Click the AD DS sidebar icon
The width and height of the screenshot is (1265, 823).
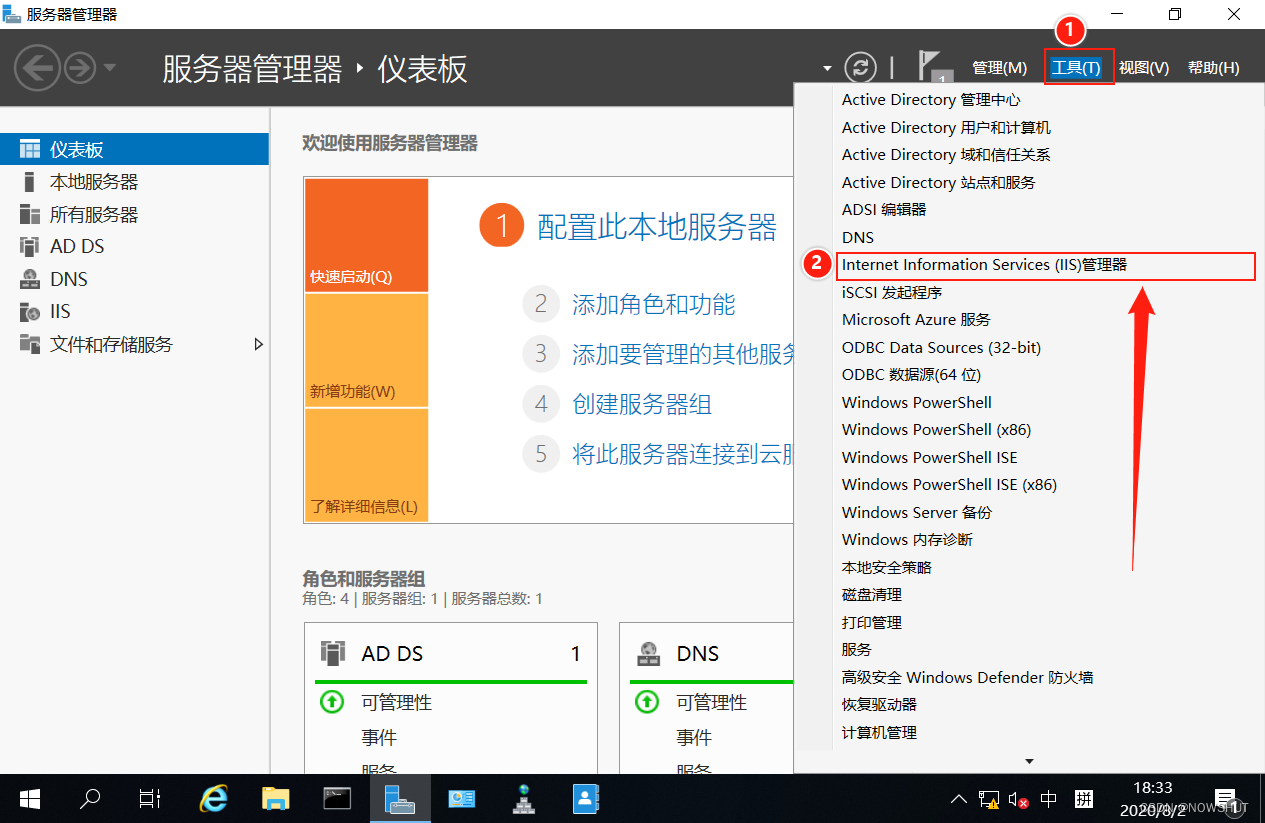coord(30,246)
